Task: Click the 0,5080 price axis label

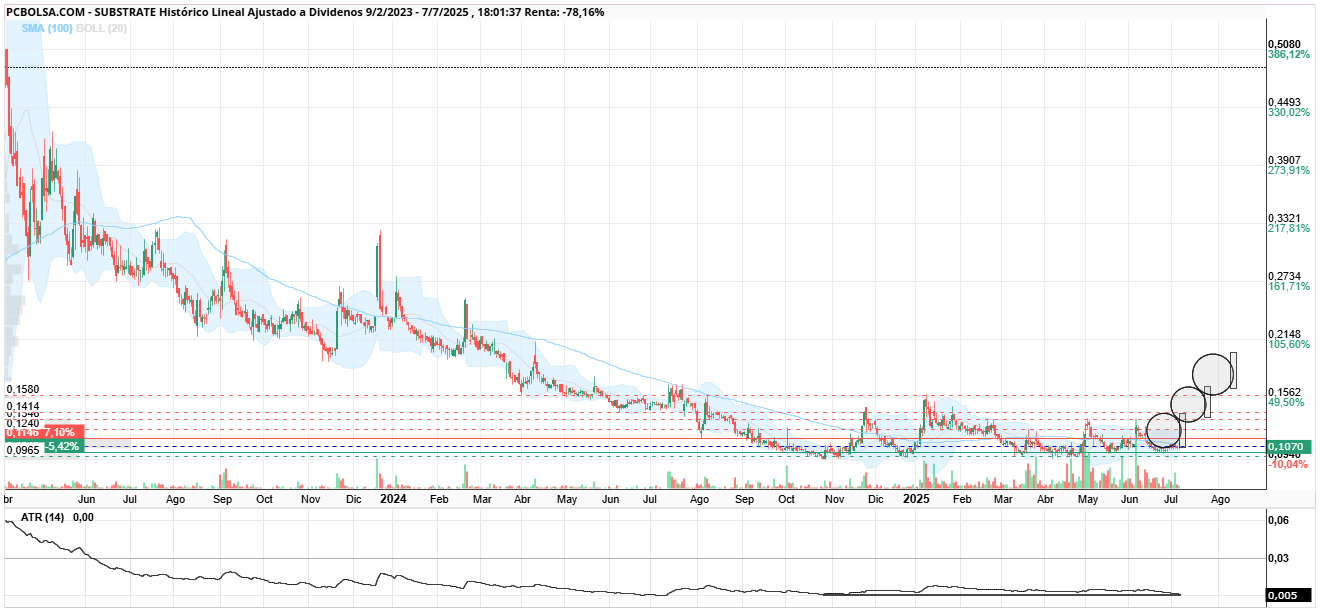Action: (1284, 45)
